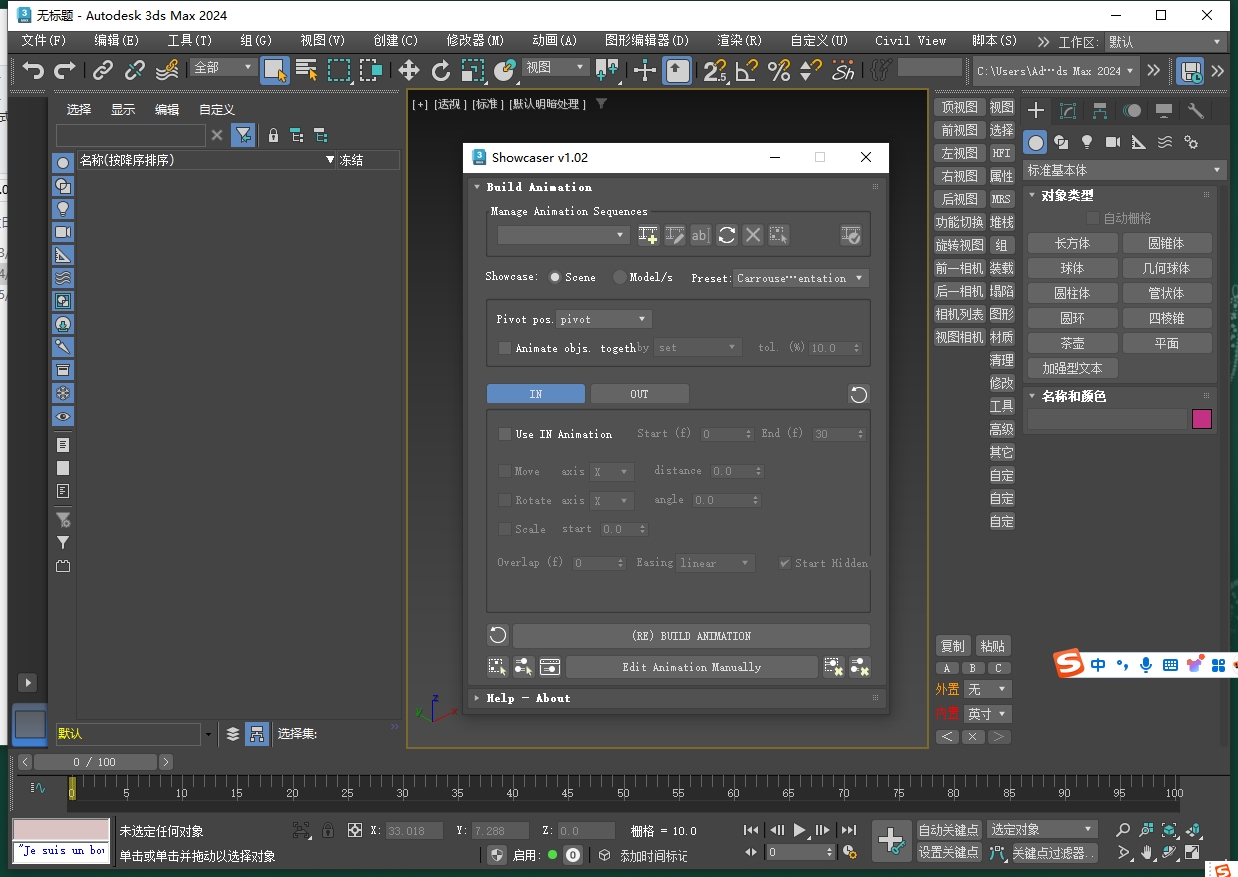Click the Undo arrow in main toolbar
The image size is (1238, 877).
pyautogui.click(x=34, y=70)
